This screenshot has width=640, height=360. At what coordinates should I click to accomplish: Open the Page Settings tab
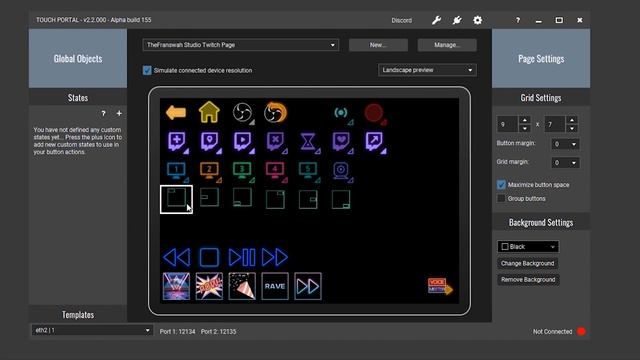tap(541, 58)
